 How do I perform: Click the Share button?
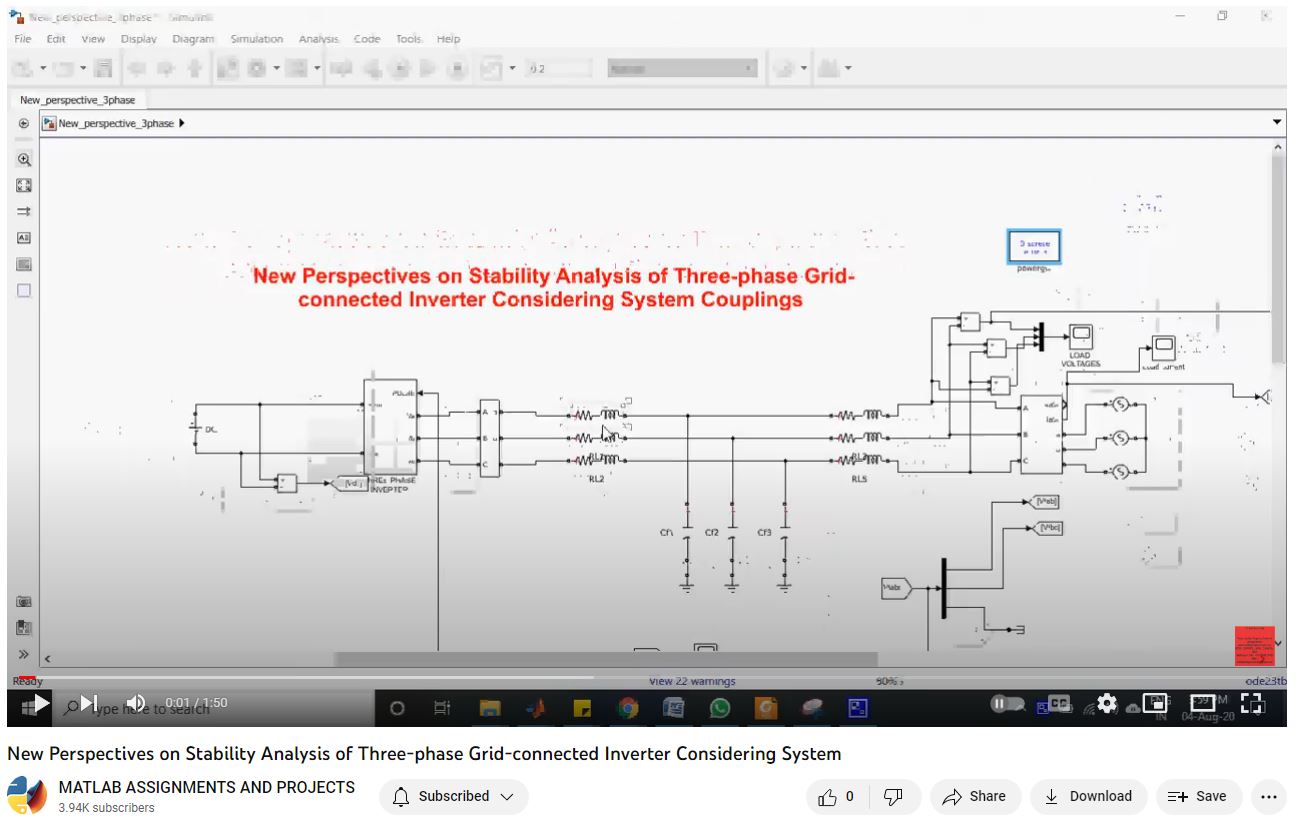[x=974, y=797]
